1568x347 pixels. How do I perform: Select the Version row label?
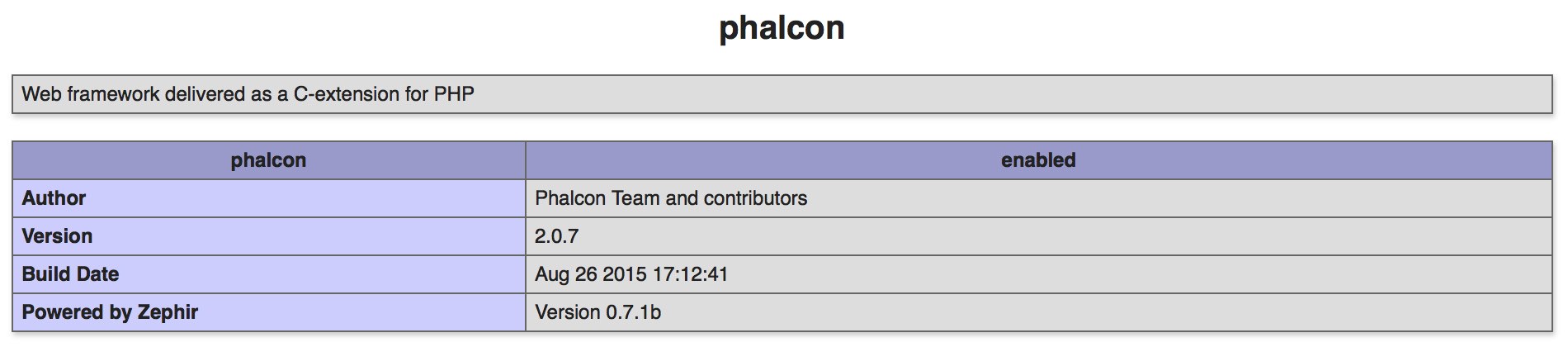coord(268,236)
